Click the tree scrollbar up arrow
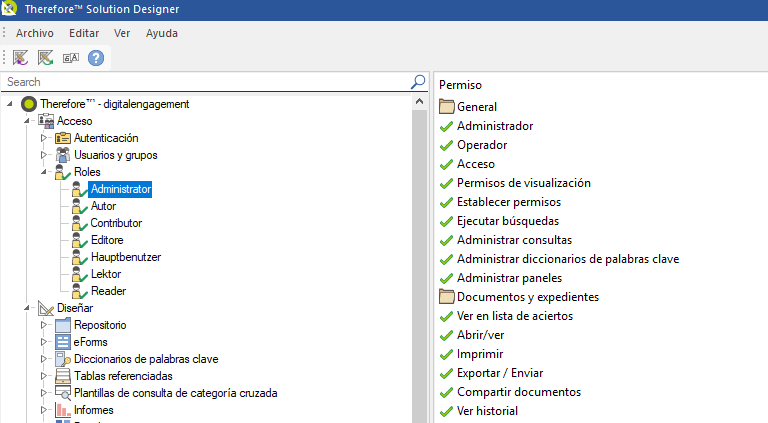 (x=419, y=102)
